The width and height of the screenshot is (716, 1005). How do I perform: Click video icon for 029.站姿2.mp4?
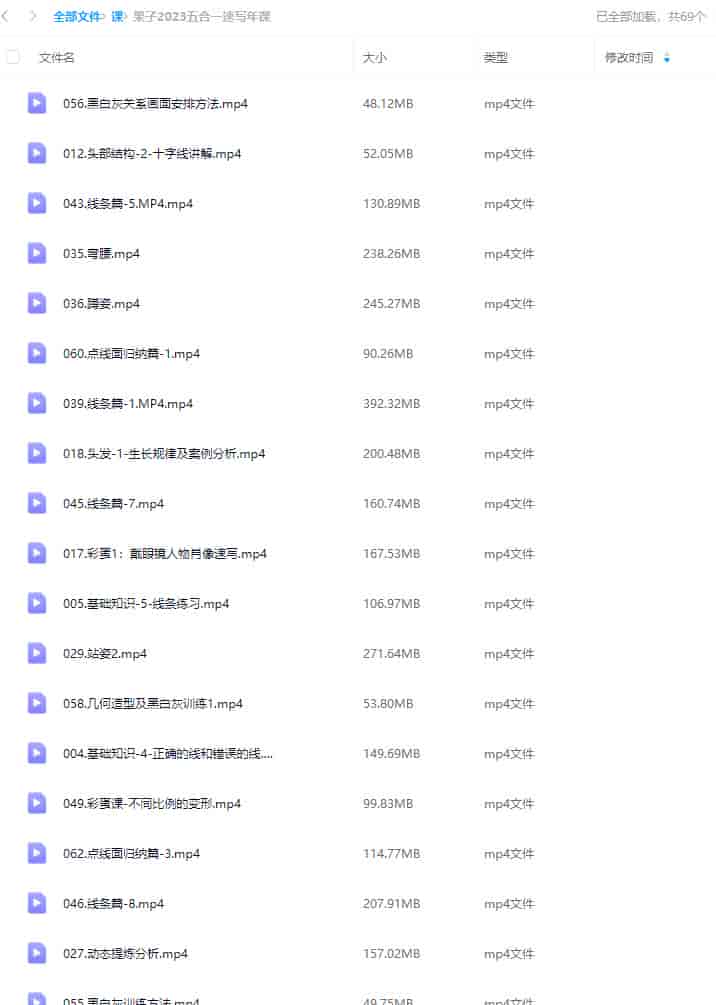(x=37, y=653)
